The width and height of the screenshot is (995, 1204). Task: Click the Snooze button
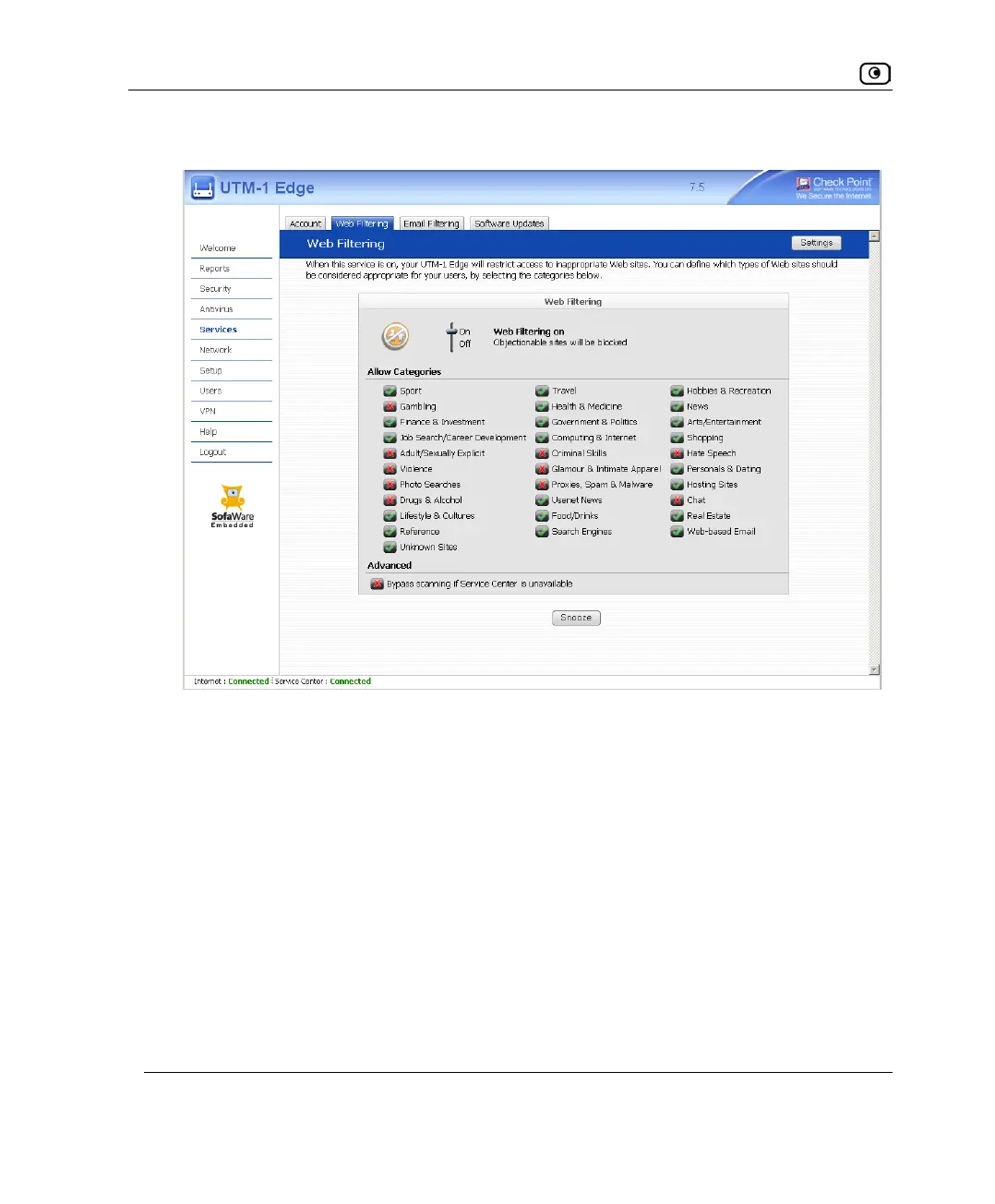576,618
